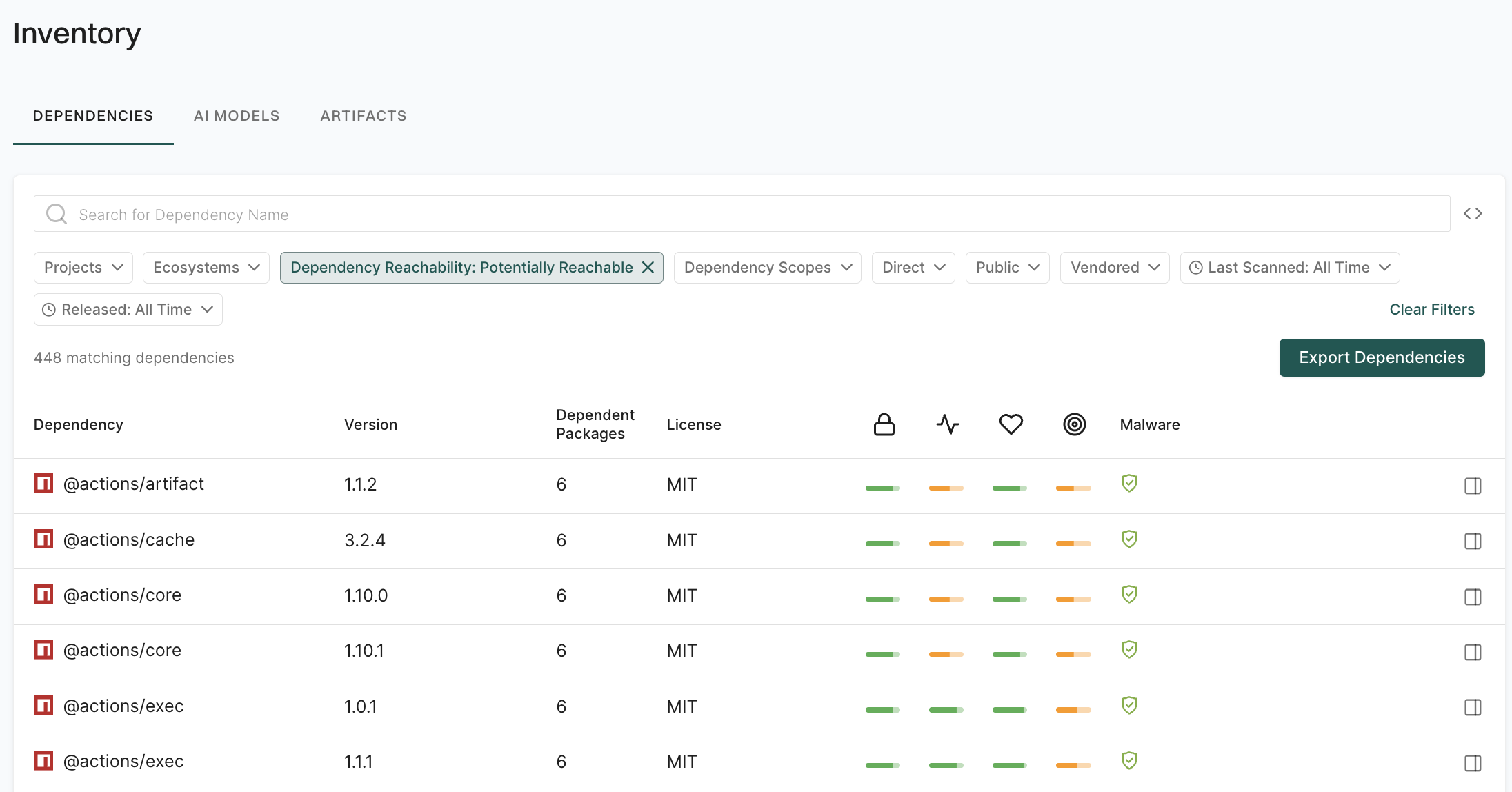Click Clear Filters to reset filters

click(1432, 309)
